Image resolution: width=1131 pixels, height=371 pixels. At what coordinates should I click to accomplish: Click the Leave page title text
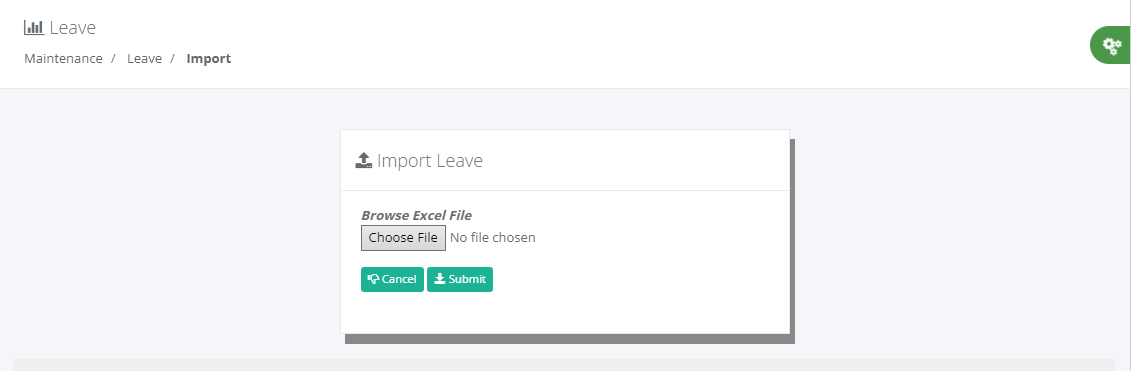tap(73, 28)
